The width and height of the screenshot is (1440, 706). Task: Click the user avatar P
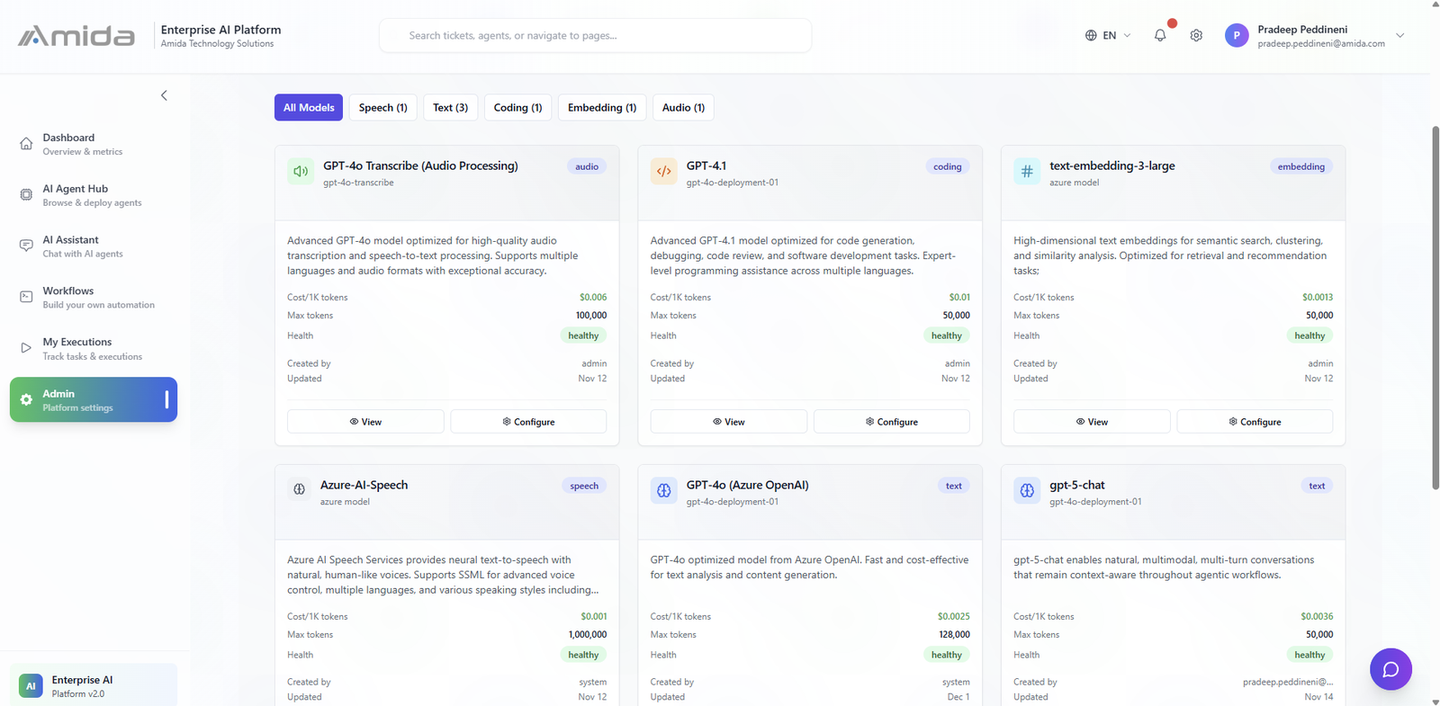[1237, 36]
